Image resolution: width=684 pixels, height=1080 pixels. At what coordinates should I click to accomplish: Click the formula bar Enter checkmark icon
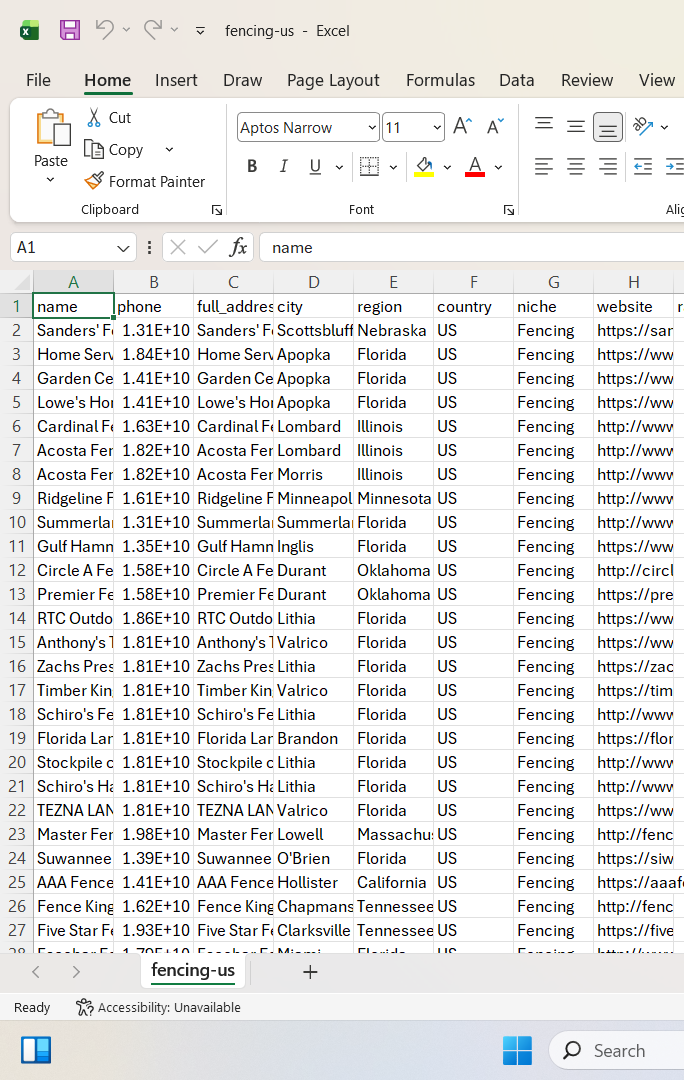[207, 247]
